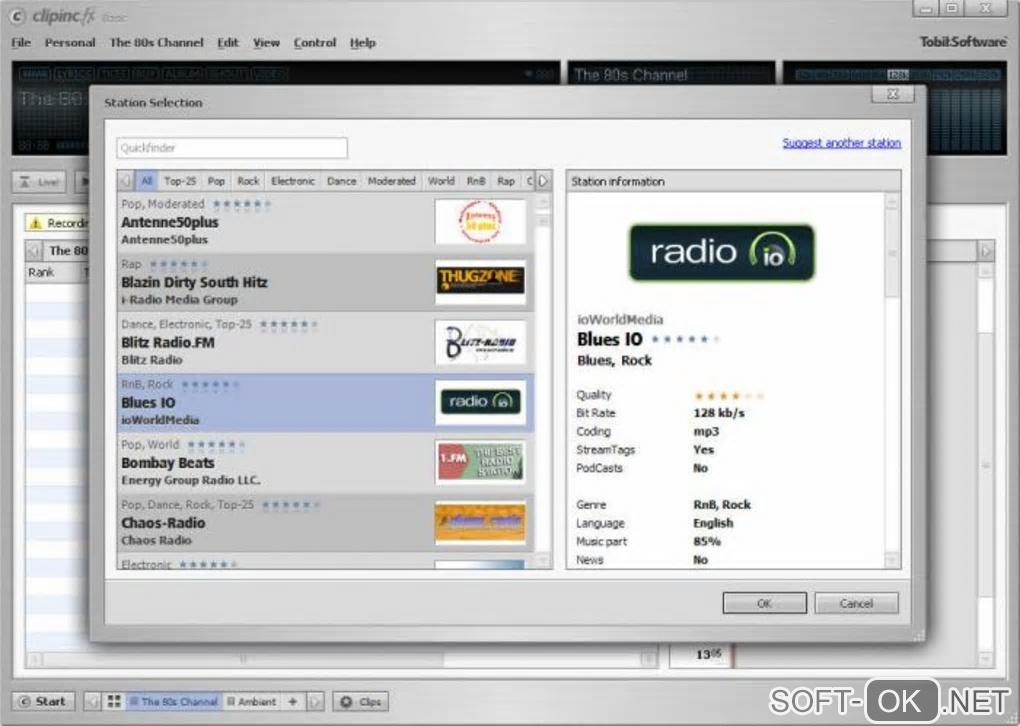Click the 1.FM station logo
Screen dimensions: 1020x726
(480, 463)
